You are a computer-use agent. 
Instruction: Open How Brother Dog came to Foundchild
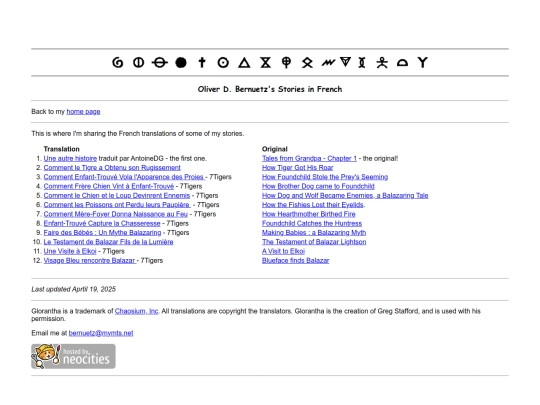click(318, 186)
